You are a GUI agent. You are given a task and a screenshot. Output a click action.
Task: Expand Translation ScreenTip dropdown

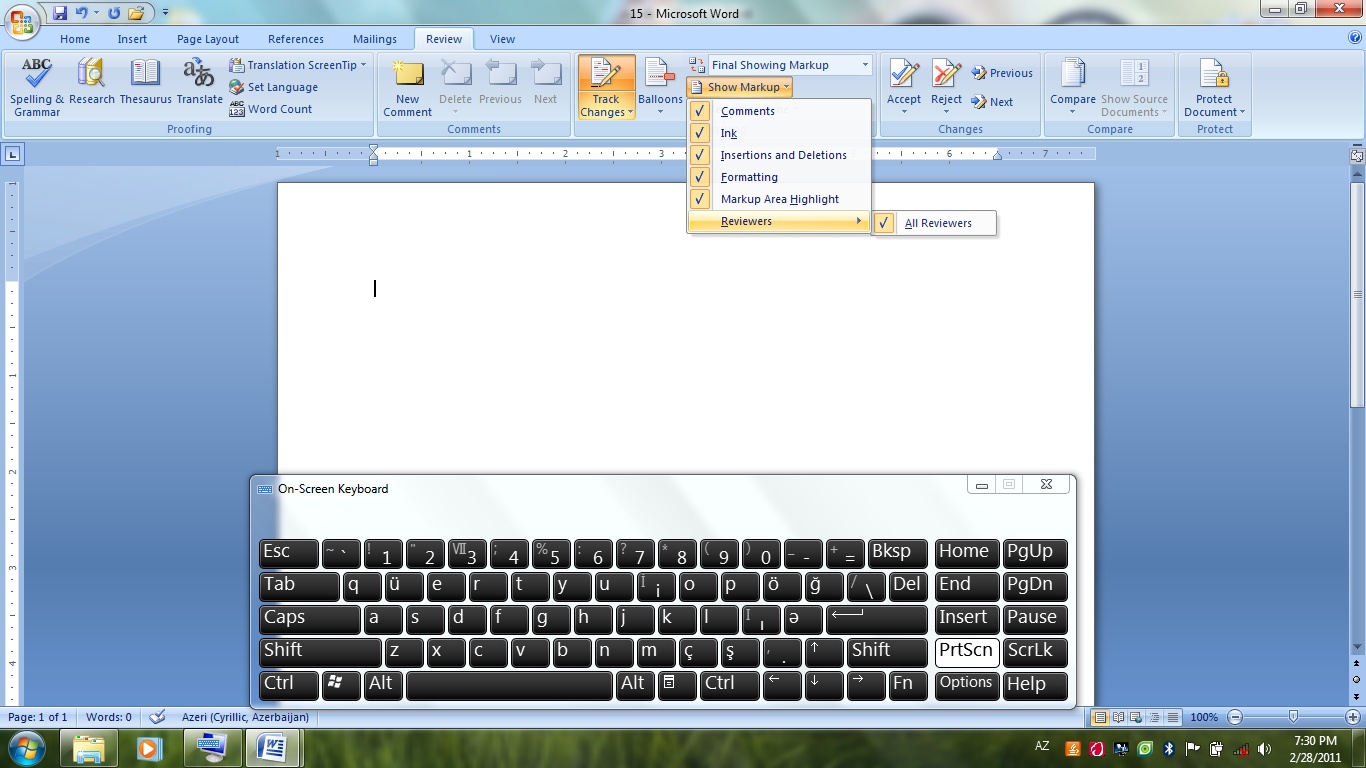363,65
